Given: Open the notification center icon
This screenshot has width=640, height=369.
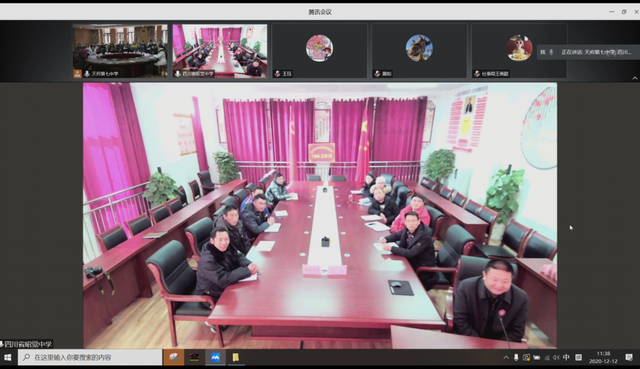Looking at the screenshot, I should point(629,358).
